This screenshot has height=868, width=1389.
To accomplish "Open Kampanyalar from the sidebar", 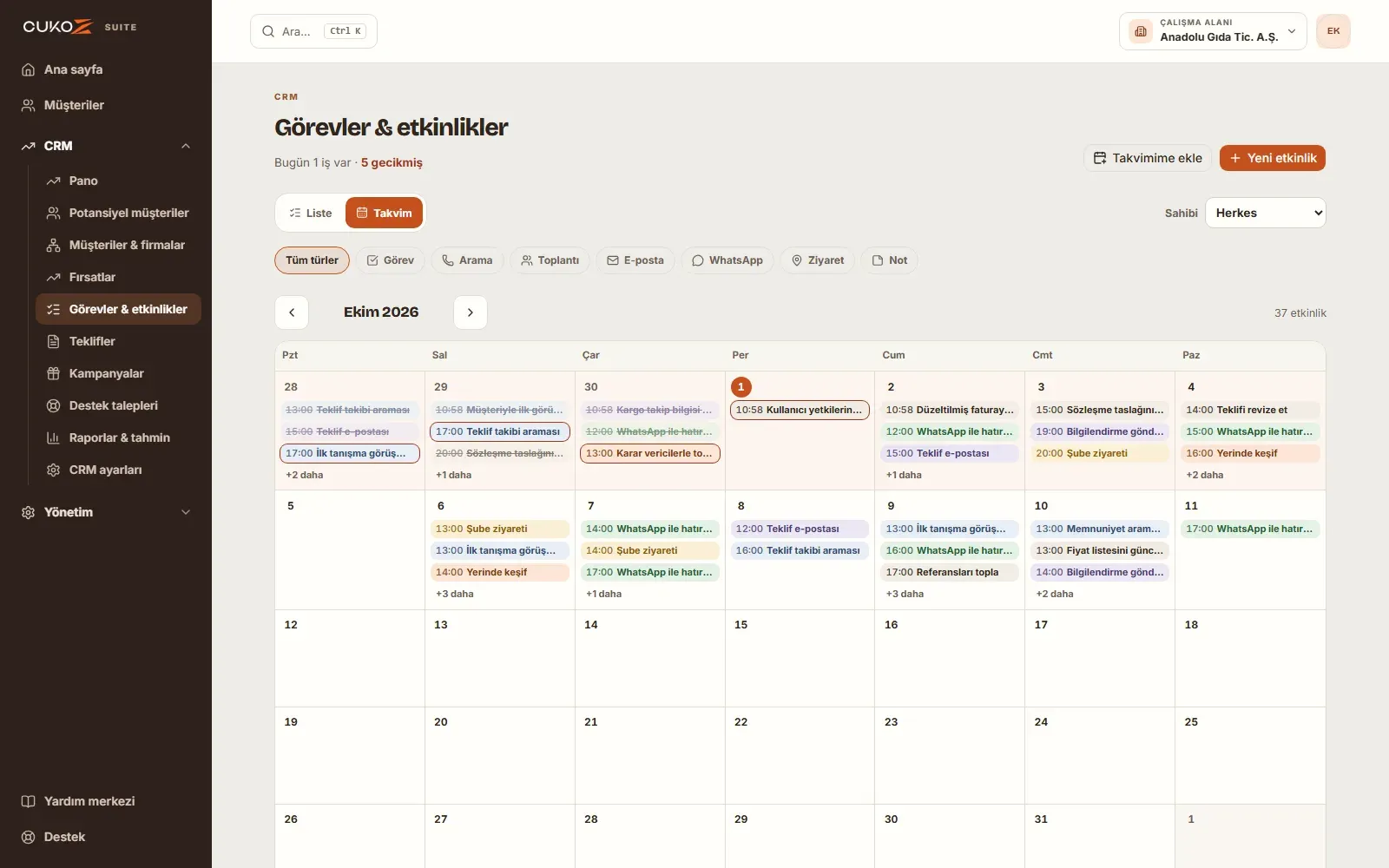I will coord(118,373).
